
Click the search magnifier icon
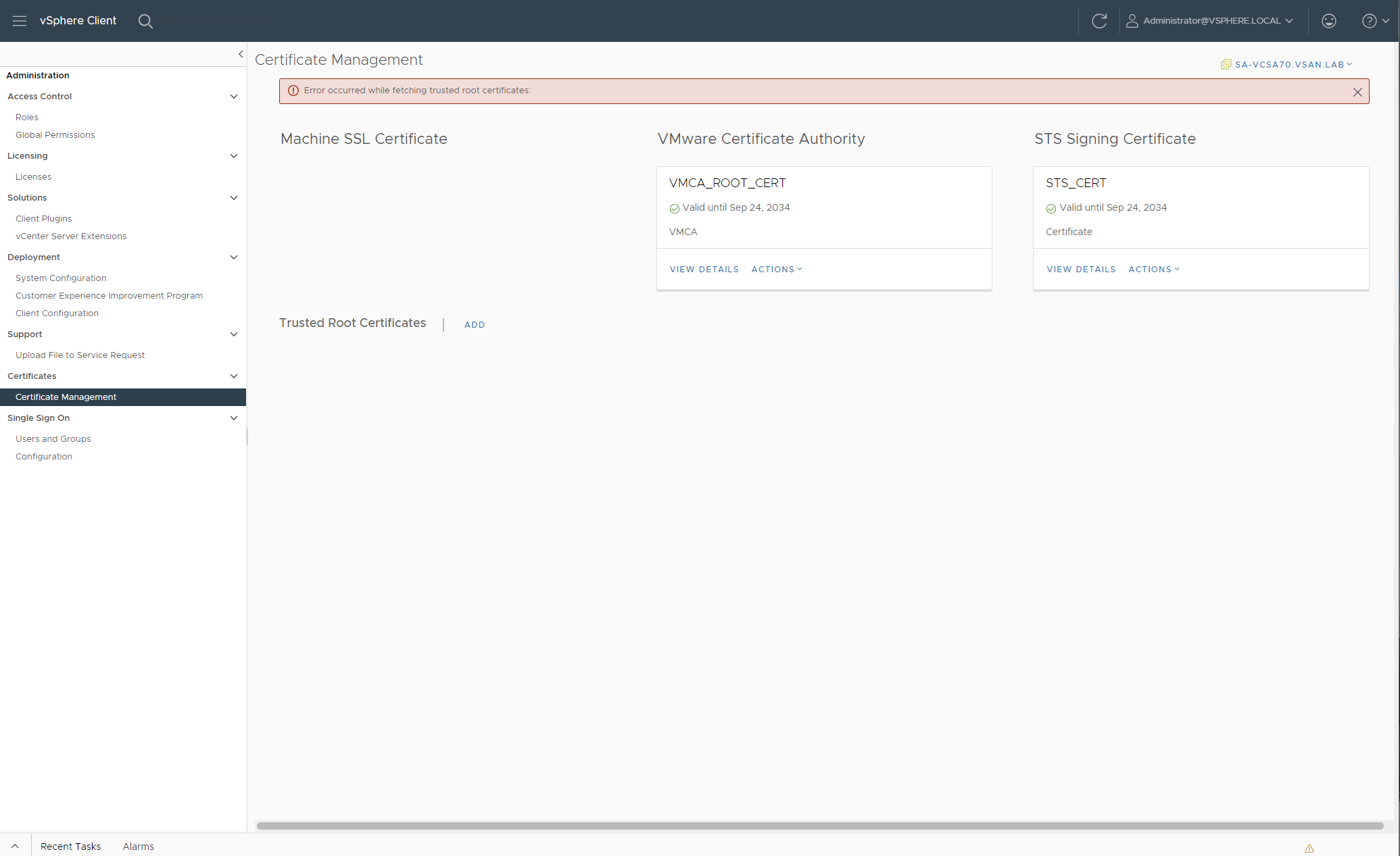pyautogui.click(x=145, y=21)
